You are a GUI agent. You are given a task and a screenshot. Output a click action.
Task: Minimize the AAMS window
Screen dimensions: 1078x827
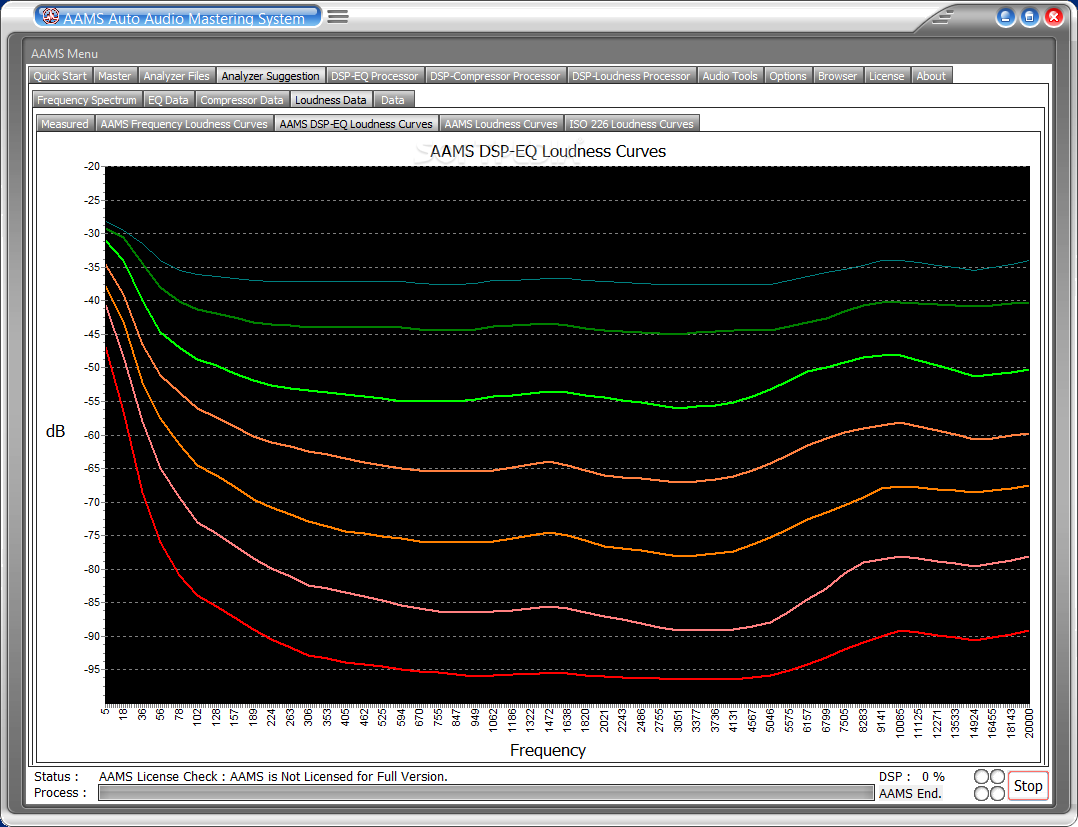click(1006, 17)
